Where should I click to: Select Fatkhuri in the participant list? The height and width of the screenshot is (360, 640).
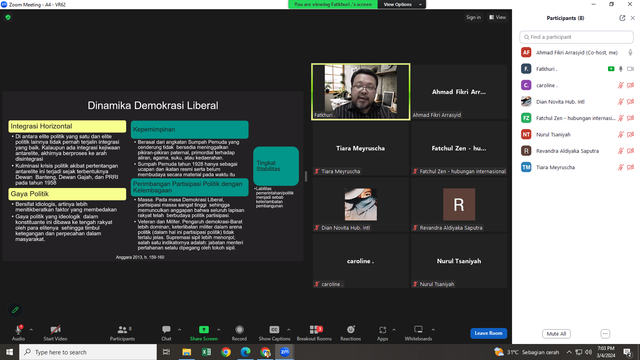(x=576, y=69)
